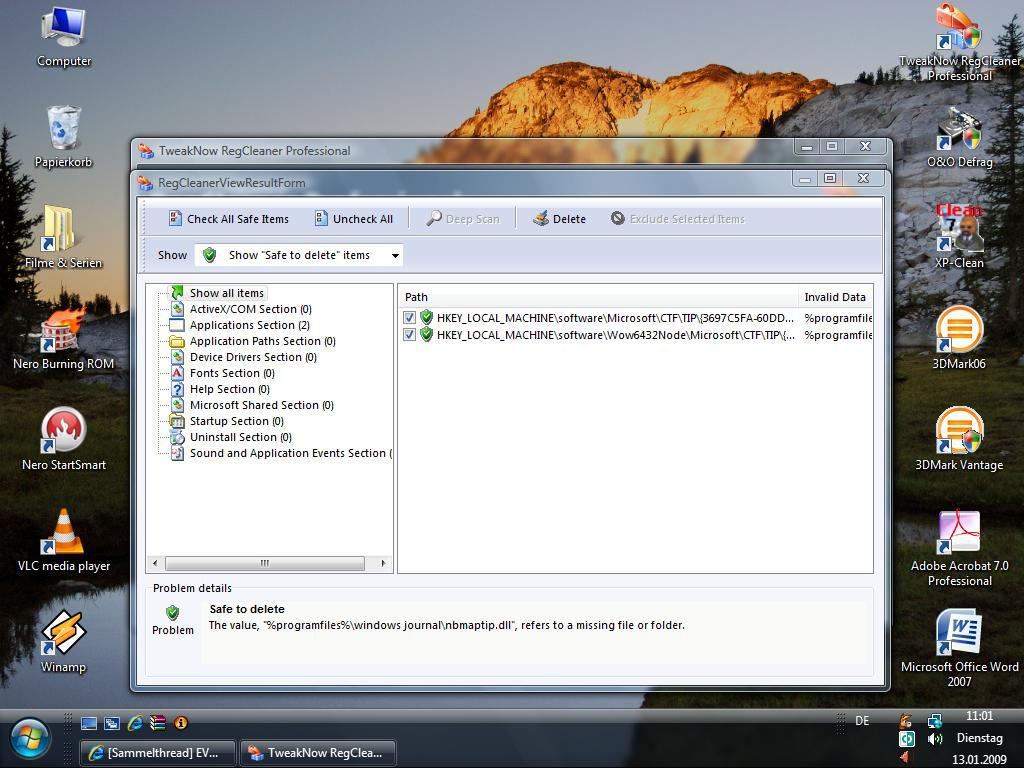Click the left arrow of tree scrollbar
Screen dimensions: 1024x768
[x=155, y=563]
